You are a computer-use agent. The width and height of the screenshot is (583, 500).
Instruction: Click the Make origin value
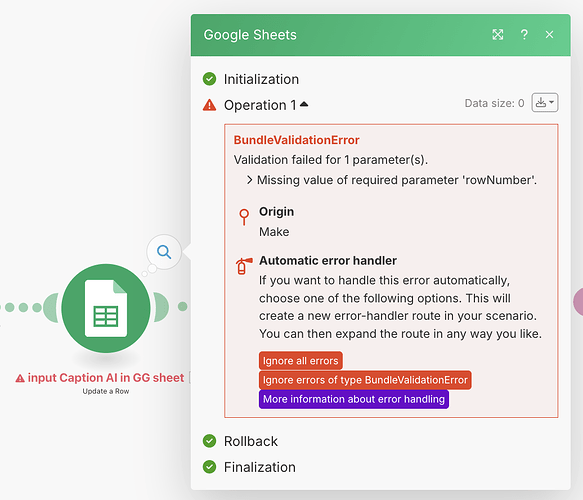click(274, 232)
